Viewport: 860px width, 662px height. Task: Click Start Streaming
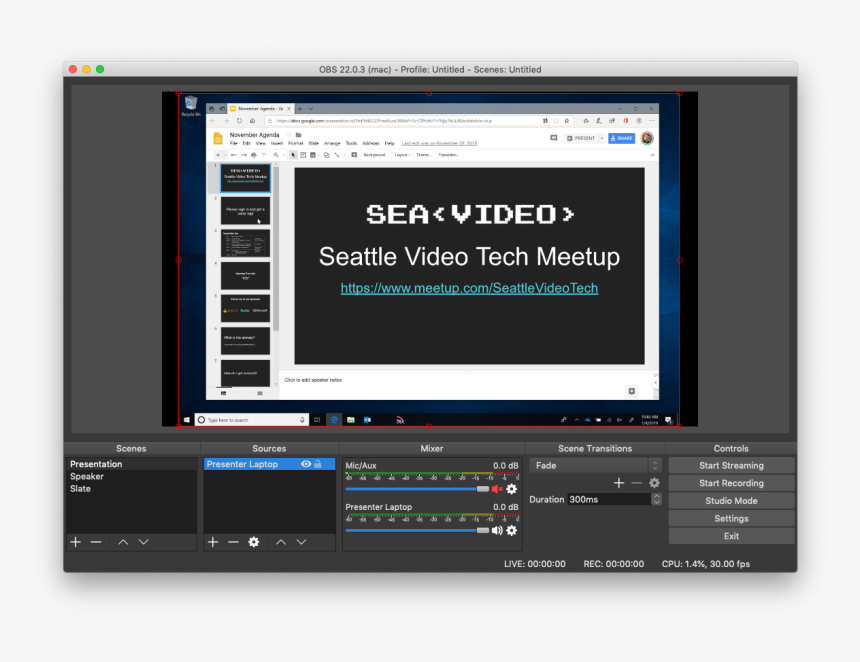point(731,465)
